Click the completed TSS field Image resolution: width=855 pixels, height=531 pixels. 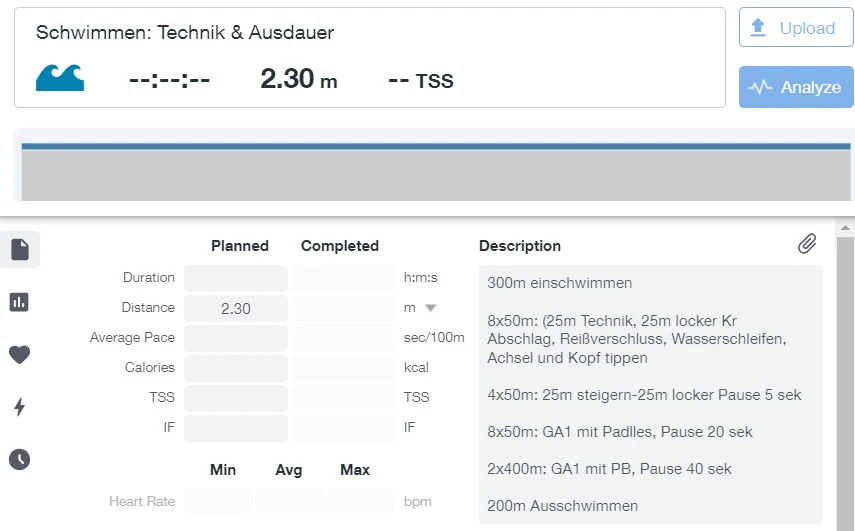[342, 399]
